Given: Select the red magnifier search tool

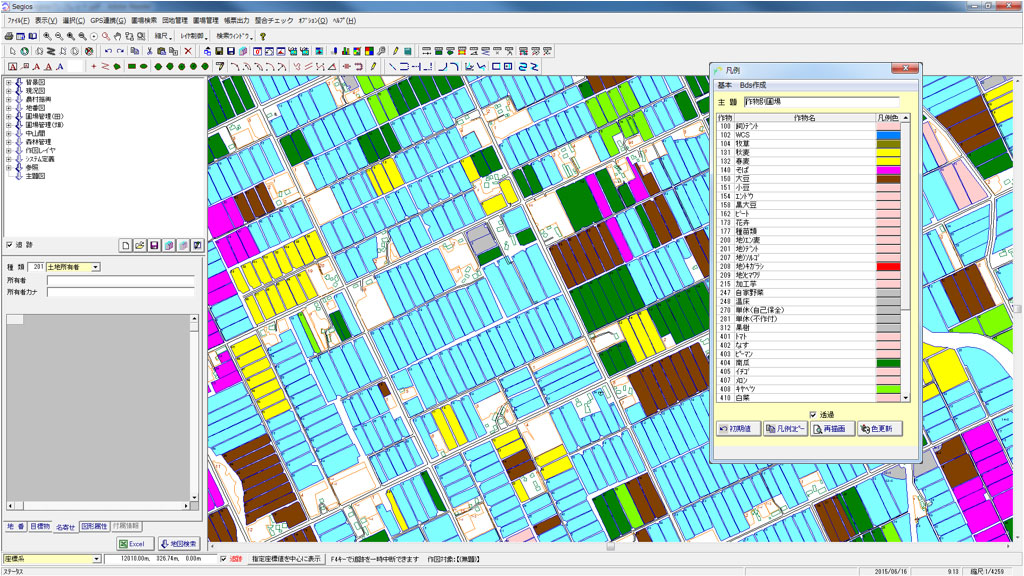Looking at the screenshot, I should pos(106,37).
